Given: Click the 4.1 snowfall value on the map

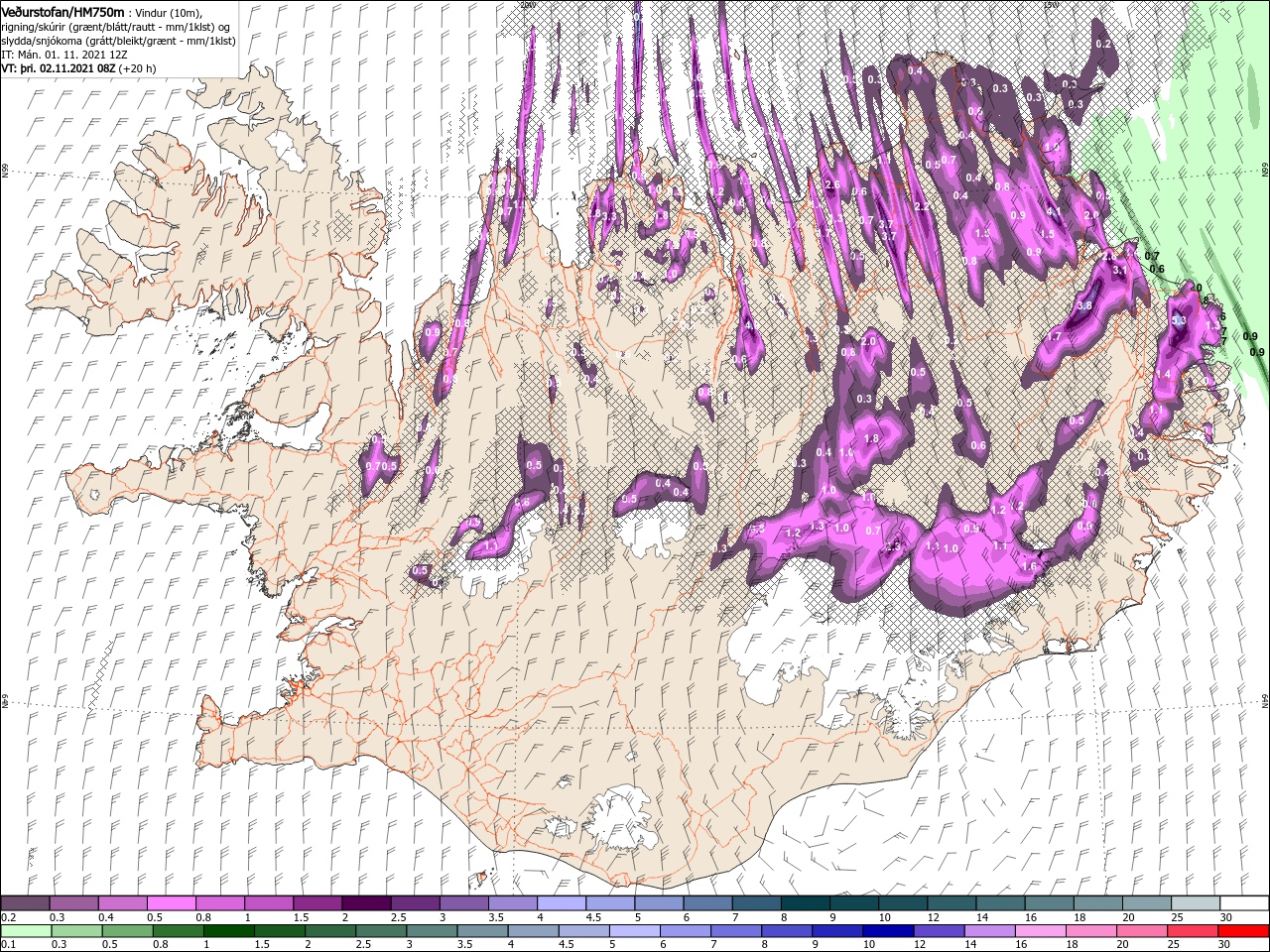Looking at the screenshot, I should (x=1055, y=211).
